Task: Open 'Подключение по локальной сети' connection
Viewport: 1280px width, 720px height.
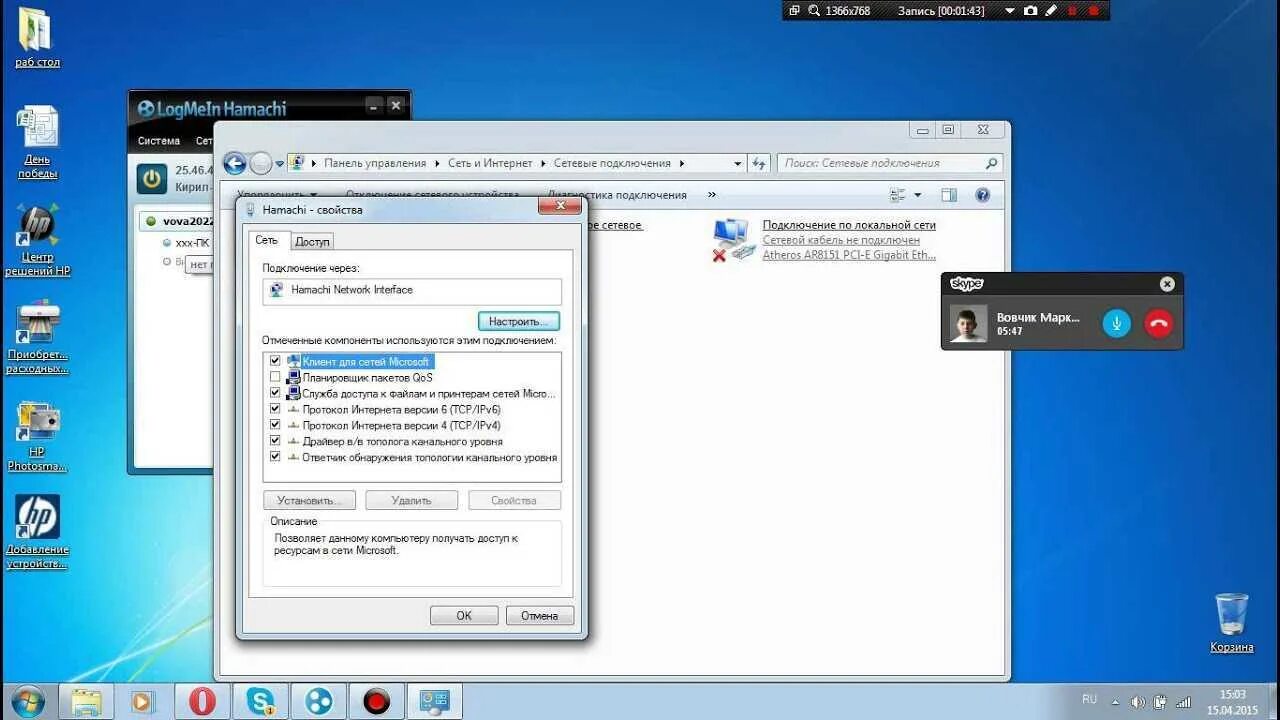Action: point(849,225)
